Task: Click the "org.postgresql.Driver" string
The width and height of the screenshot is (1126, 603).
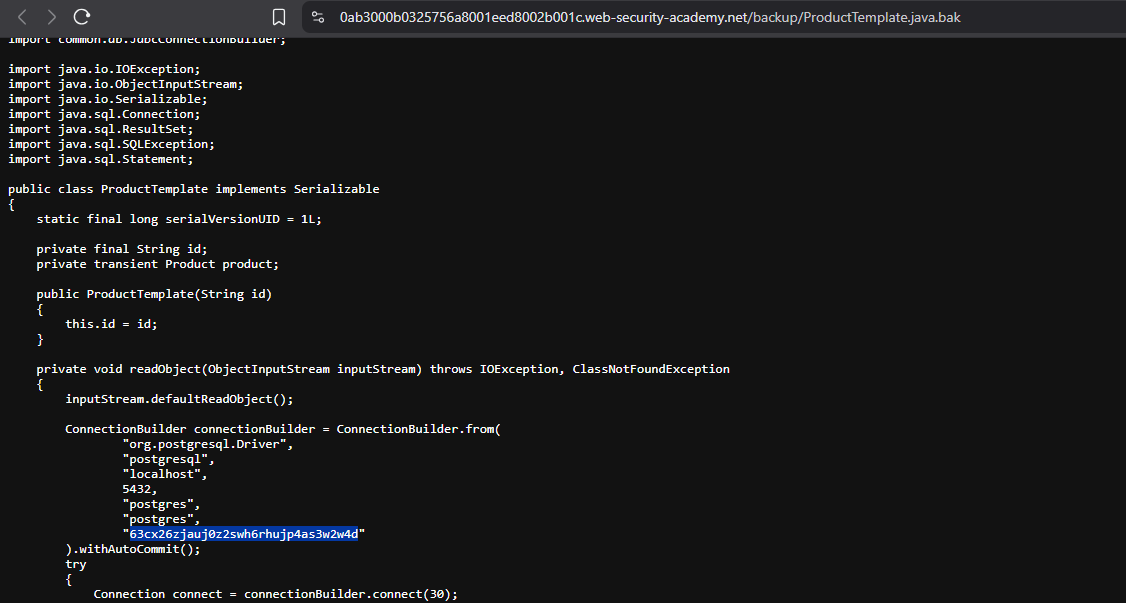Action: point(207,444)
